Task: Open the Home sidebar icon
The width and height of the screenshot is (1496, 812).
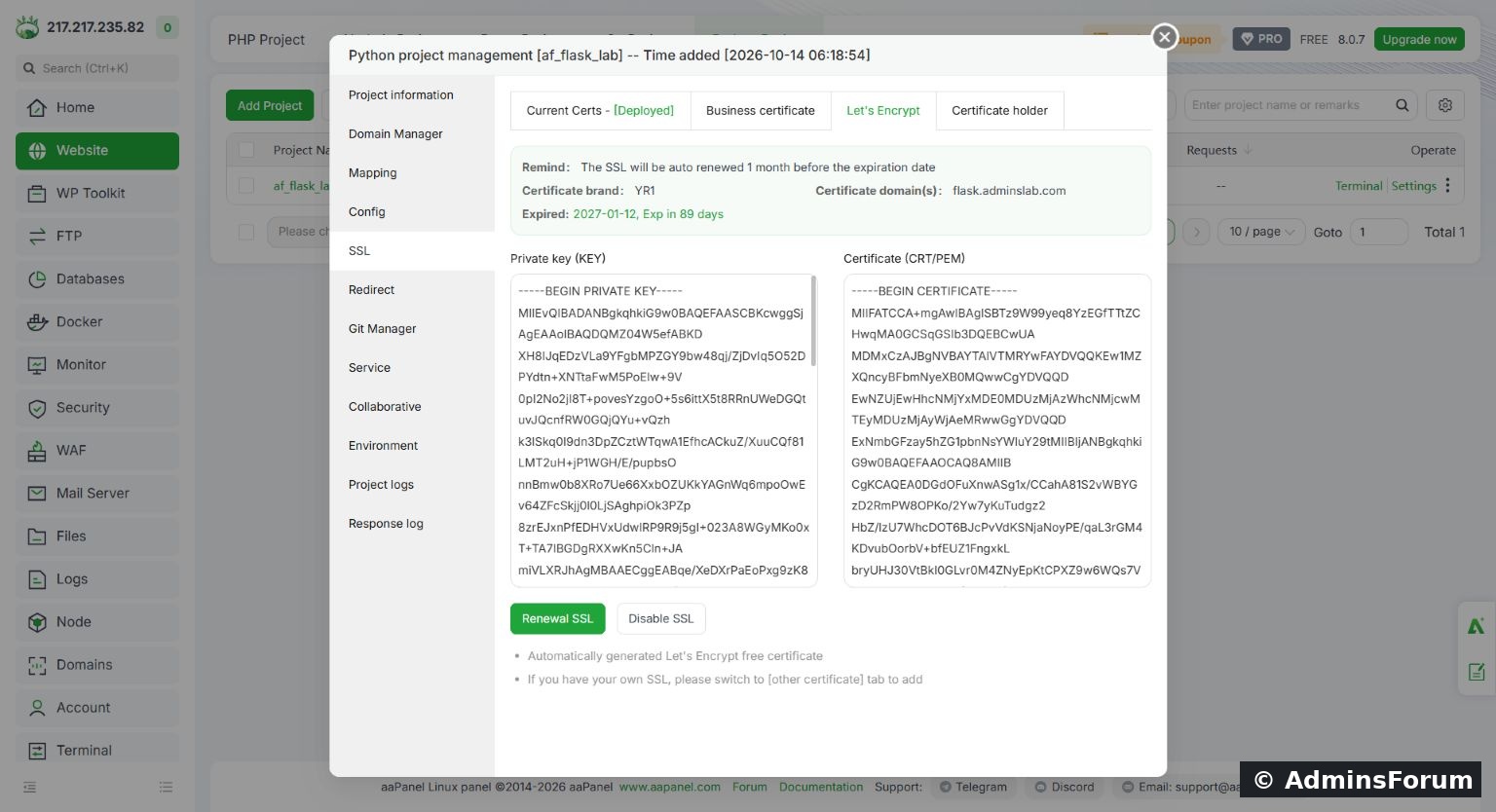Action: 37,108
